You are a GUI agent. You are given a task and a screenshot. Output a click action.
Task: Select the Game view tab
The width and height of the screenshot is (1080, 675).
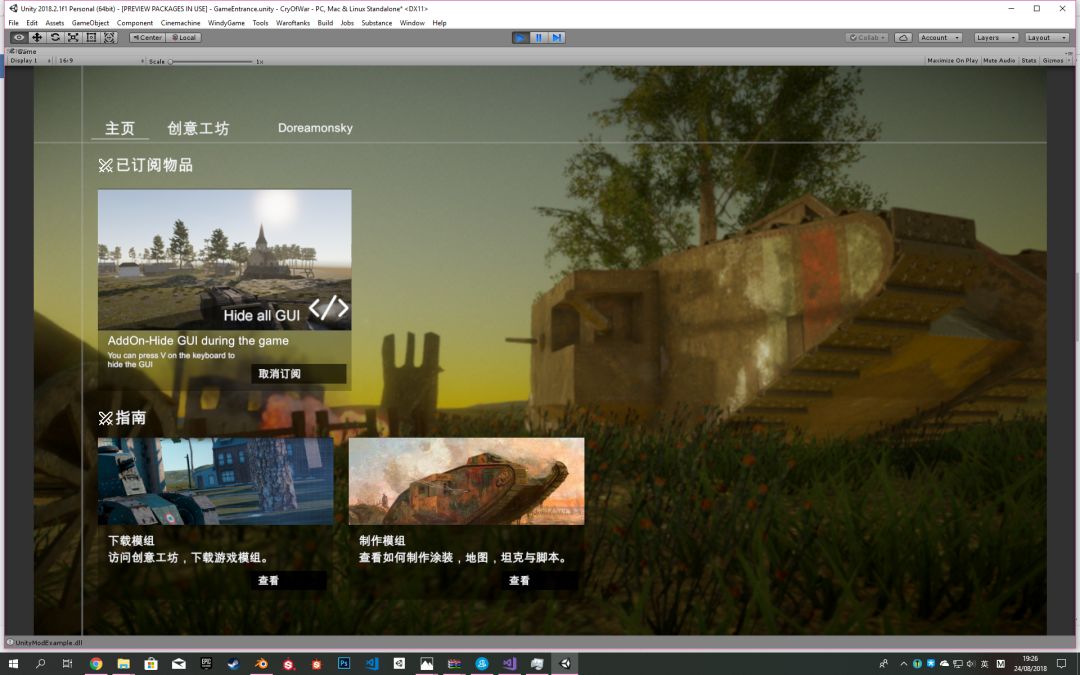[23, 52]
